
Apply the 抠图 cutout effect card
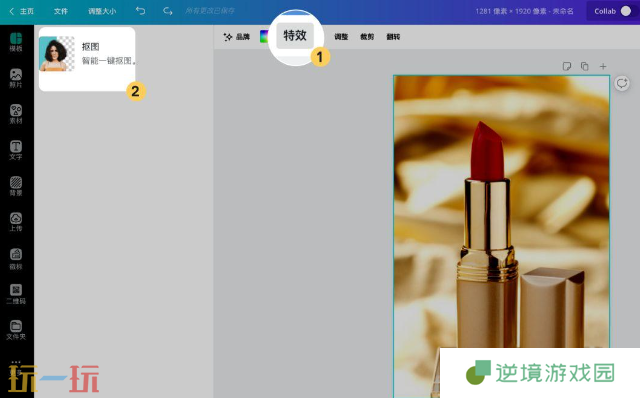pyautogui.click(x=87, y=59)
